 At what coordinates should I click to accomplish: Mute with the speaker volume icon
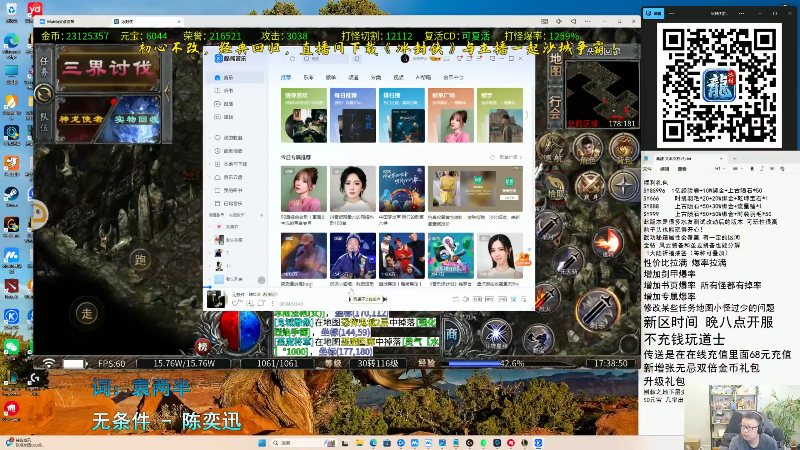(466, 299)
